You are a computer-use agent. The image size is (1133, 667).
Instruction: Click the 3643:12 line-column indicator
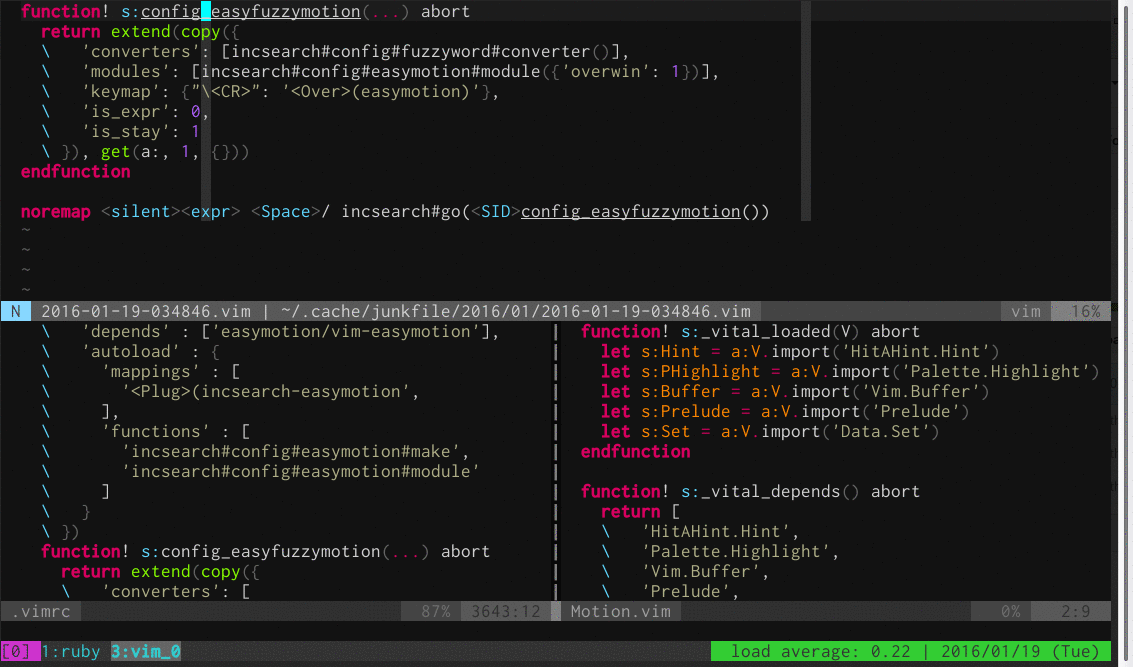click(x=506, y=611)
